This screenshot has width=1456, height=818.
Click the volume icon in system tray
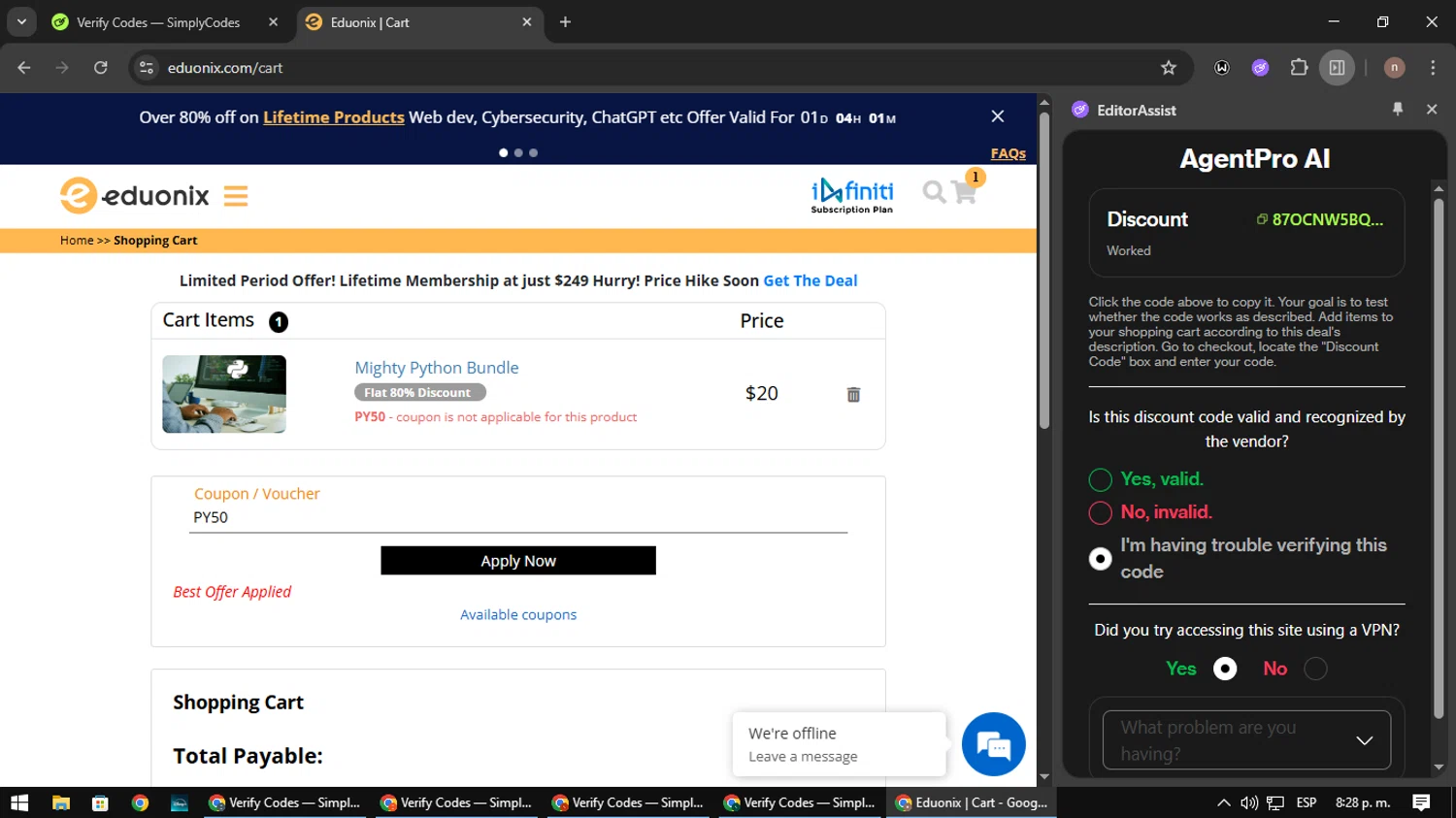[x=1249, y=802]
